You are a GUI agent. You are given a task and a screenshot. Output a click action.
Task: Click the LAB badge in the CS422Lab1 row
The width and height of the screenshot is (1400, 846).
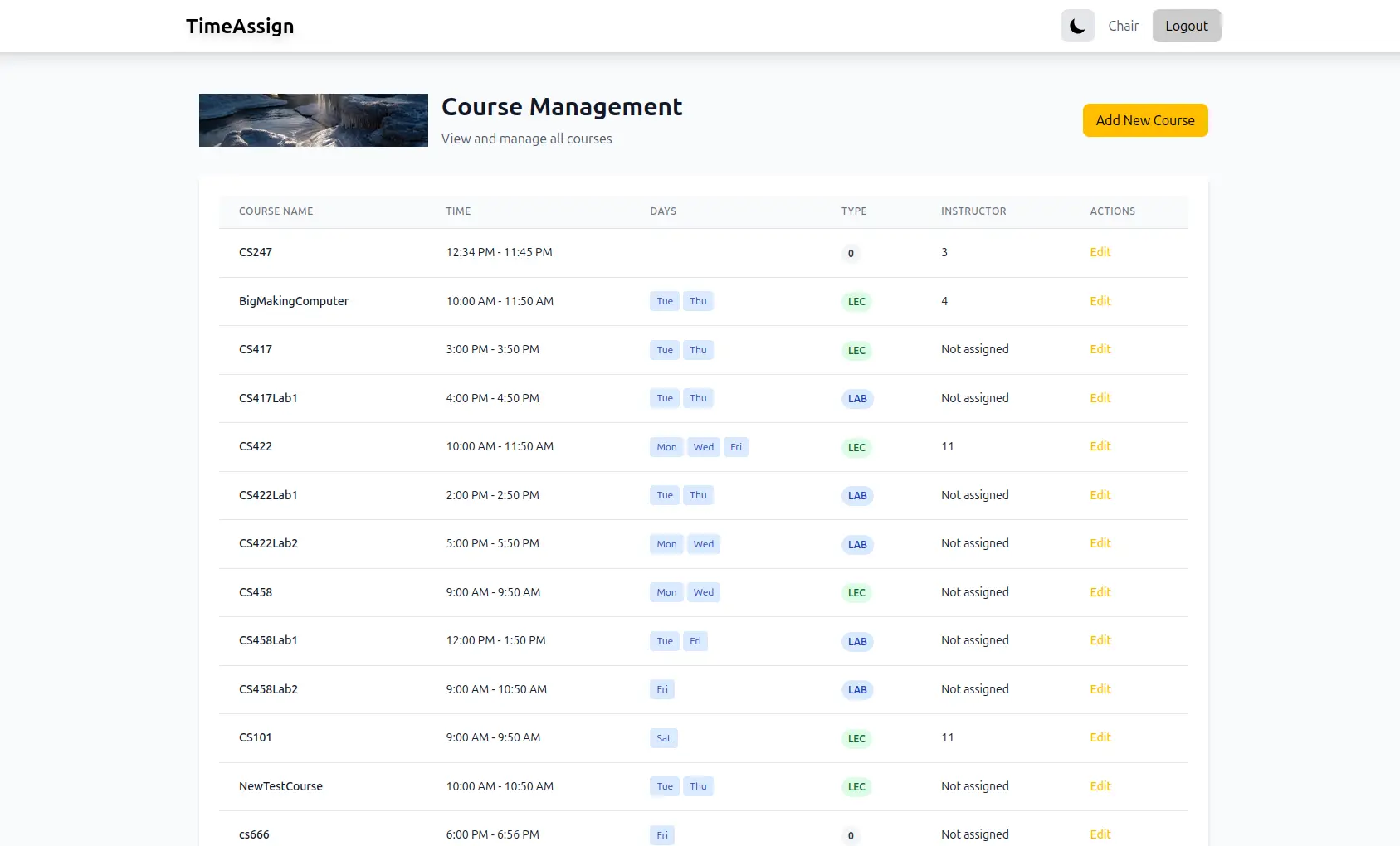tap(857, 496)
